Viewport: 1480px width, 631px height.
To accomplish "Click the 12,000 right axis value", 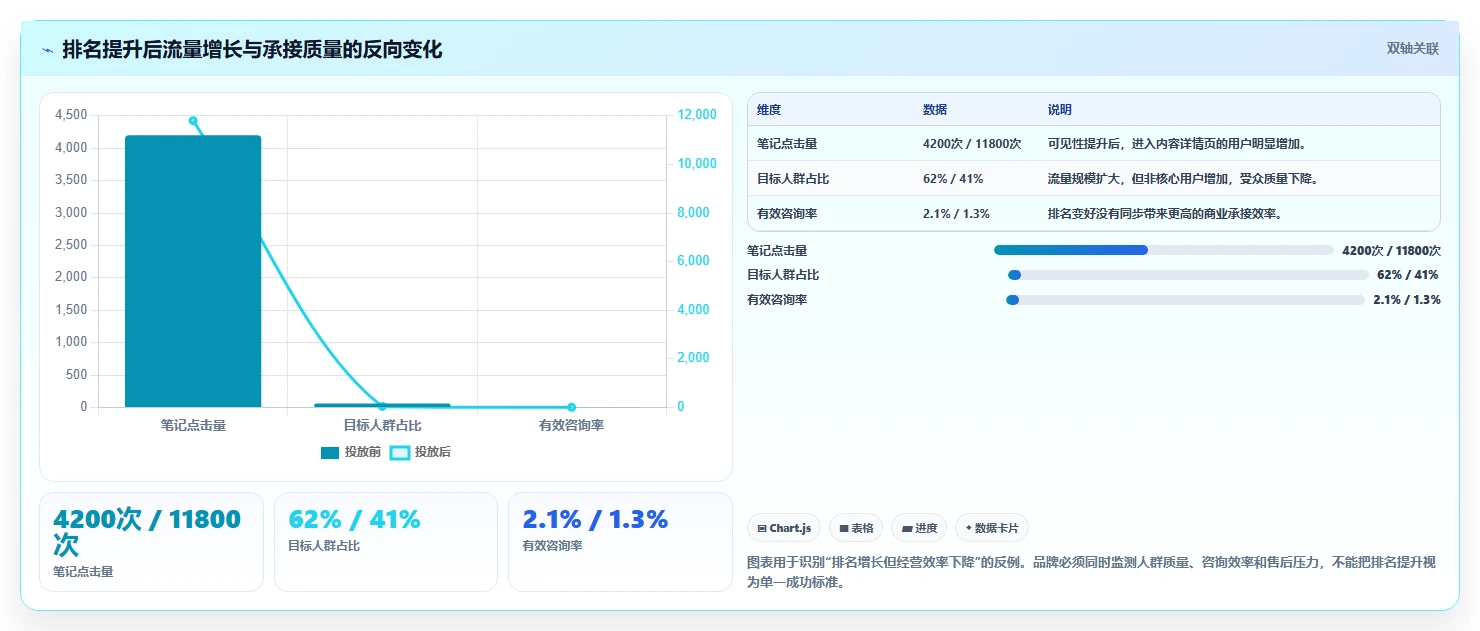I will tap(697, 115).
